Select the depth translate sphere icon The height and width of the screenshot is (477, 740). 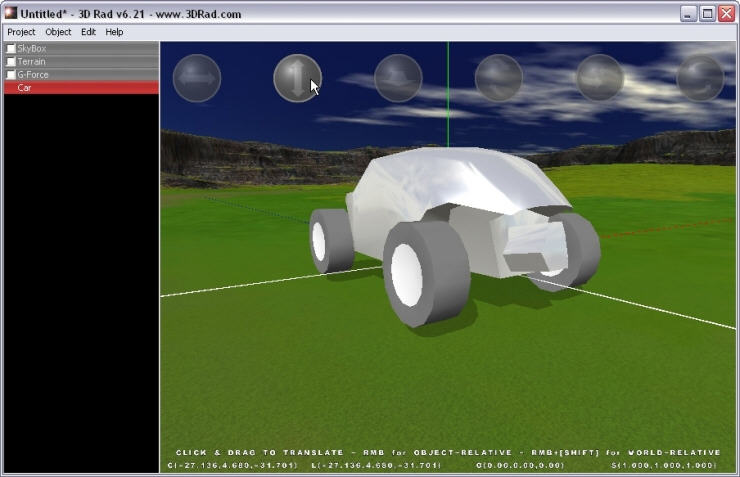coord(398,78)
